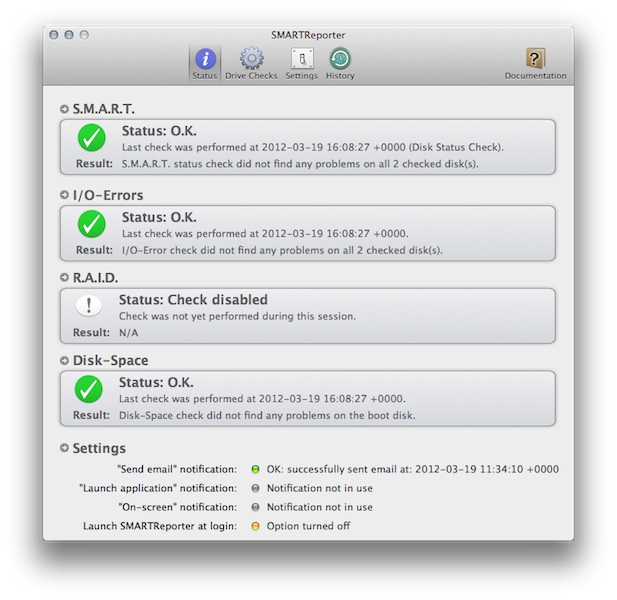Expand the I/O-Errors section arrow
Screen dimensions: 617x600
(x=64, y=195)
